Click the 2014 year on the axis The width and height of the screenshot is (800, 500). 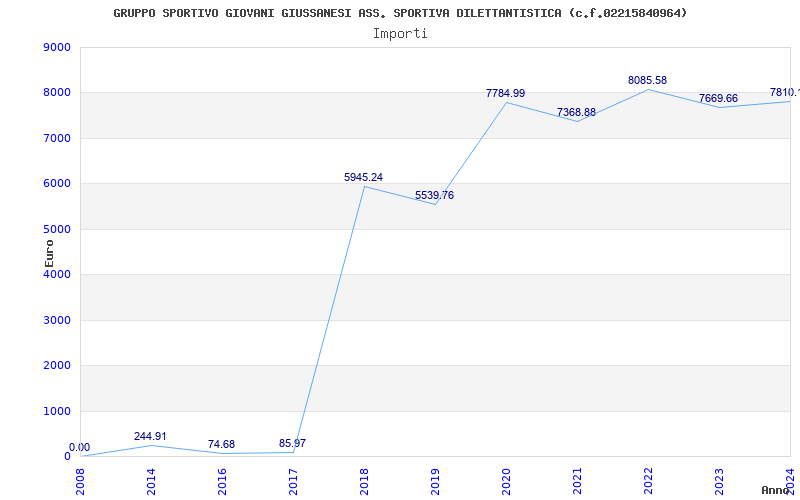click(x=151, y=481)
